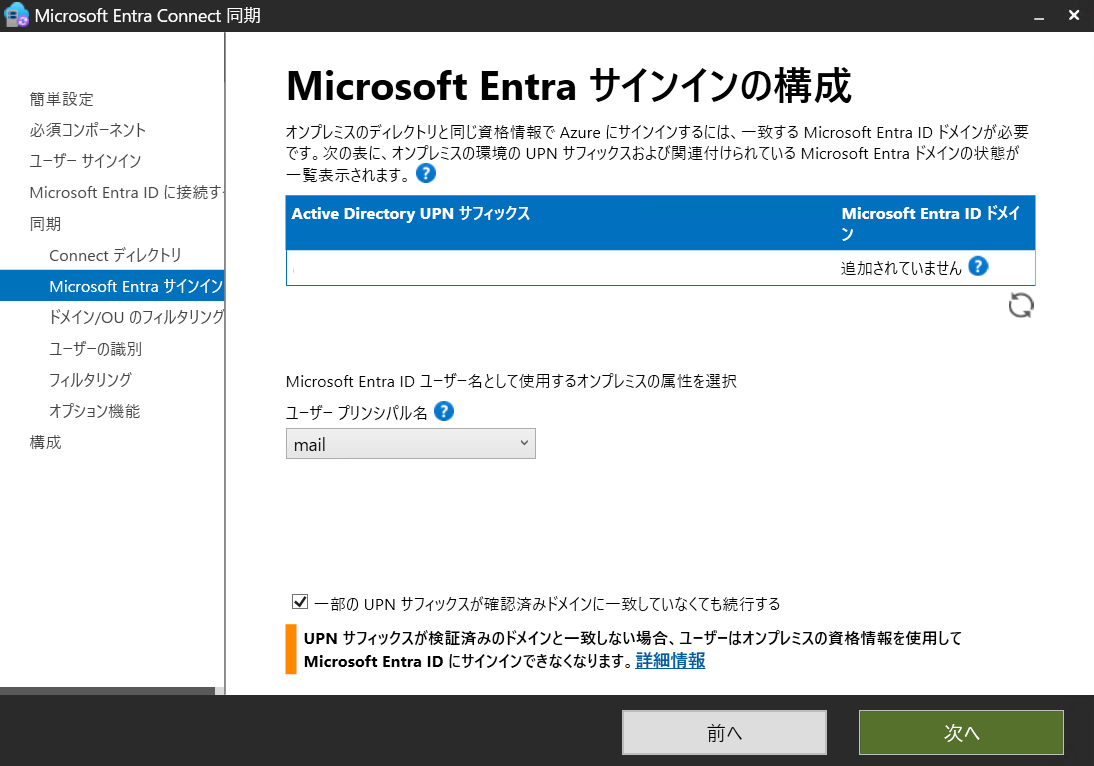Open help icon beside the intro text

(x=426, y=173)
